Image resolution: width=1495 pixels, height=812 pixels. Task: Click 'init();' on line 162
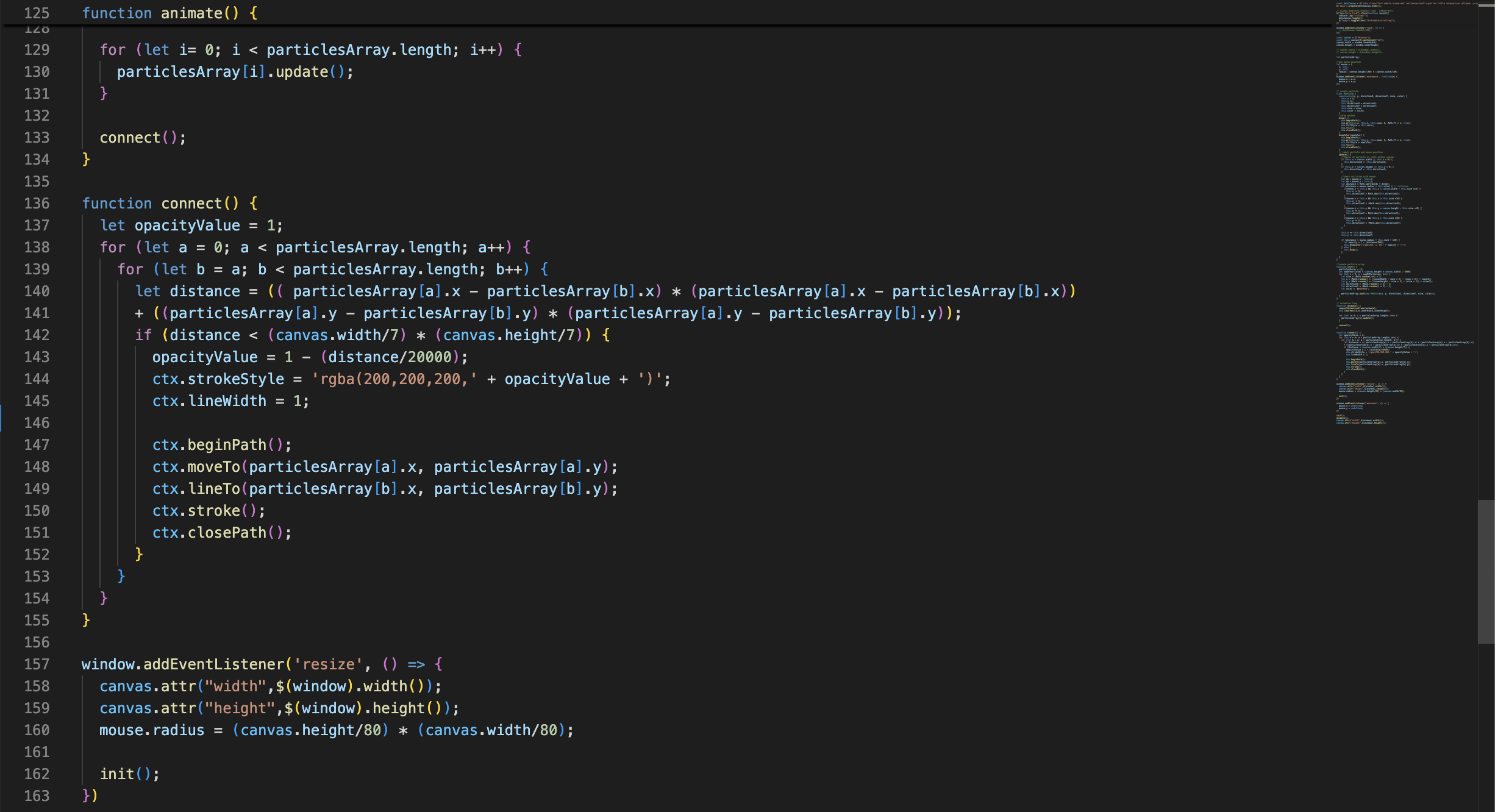130,774
